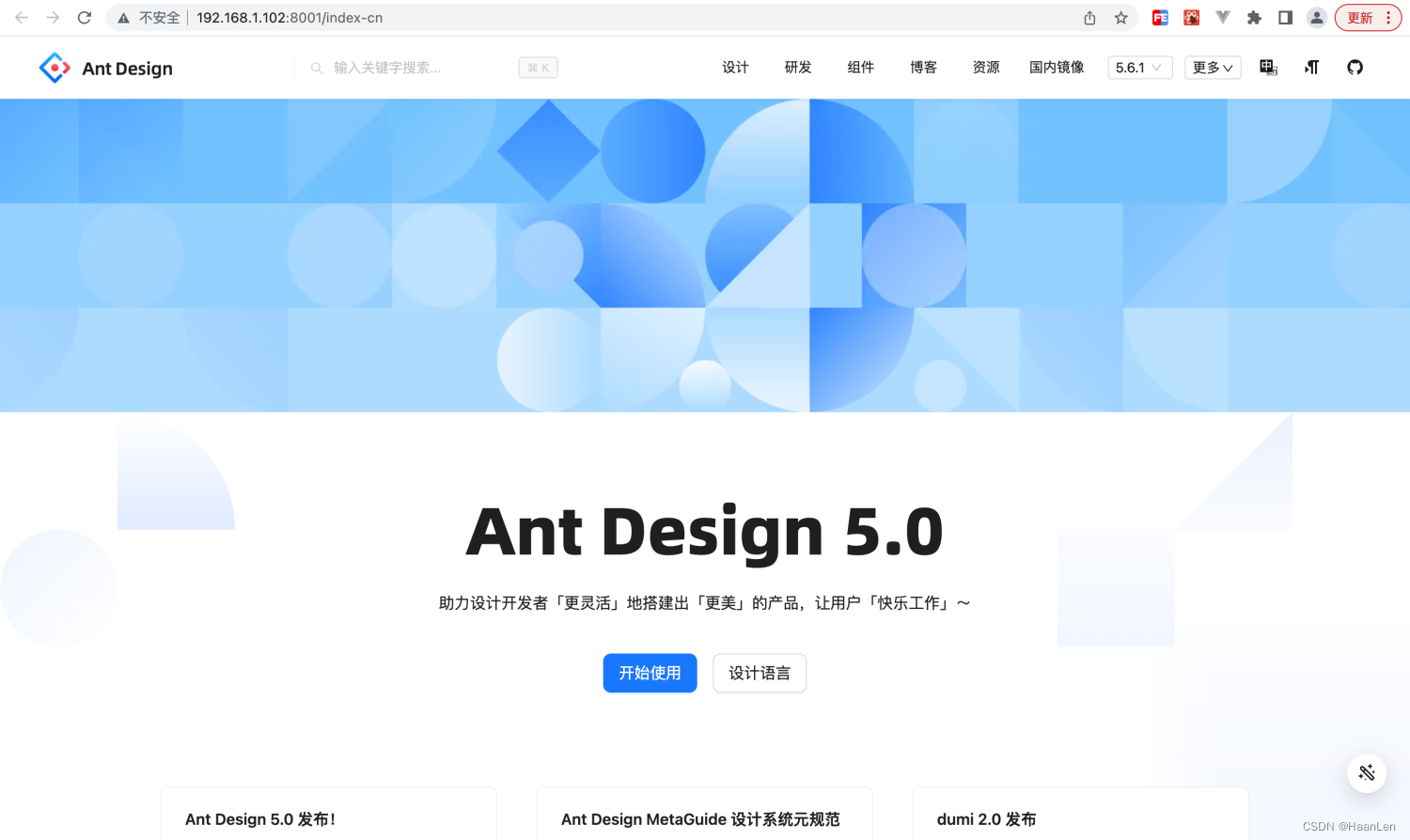Click the 设计语言 button
The height and width of the screenshot is (840, 1410).
pyautogui.click(x=760, y=673)
